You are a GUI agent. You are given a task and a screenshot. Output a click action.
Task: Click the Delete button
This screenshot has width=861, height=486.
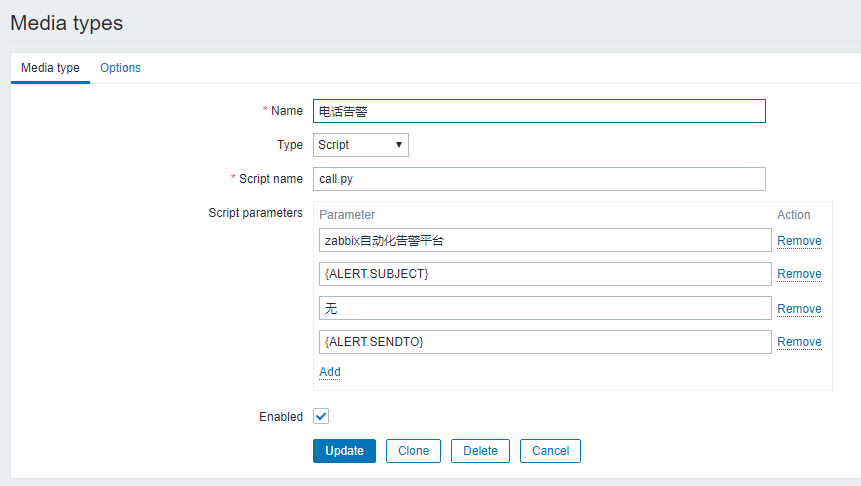(x=480, y=451)
